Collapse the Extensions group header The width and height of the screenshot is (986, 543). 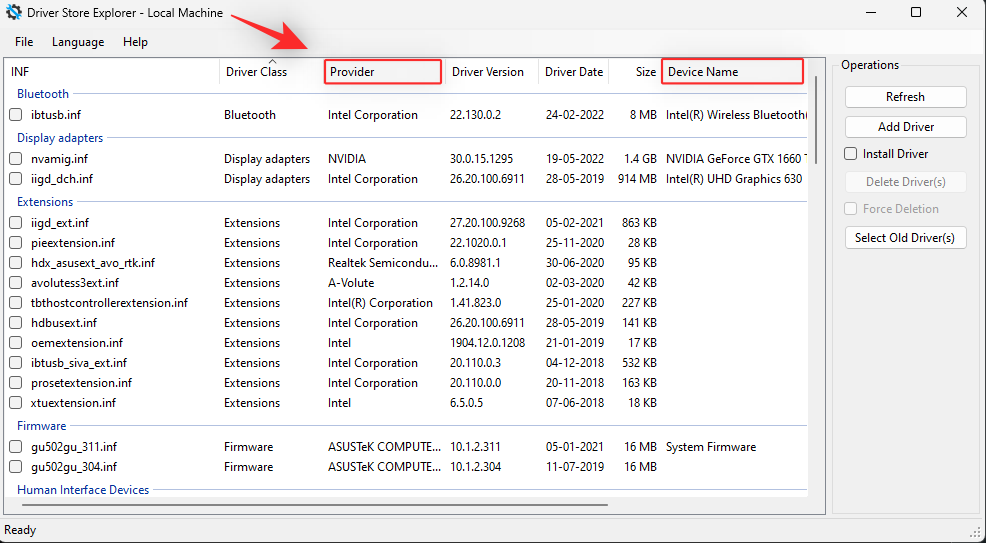[x=45, y=202]
